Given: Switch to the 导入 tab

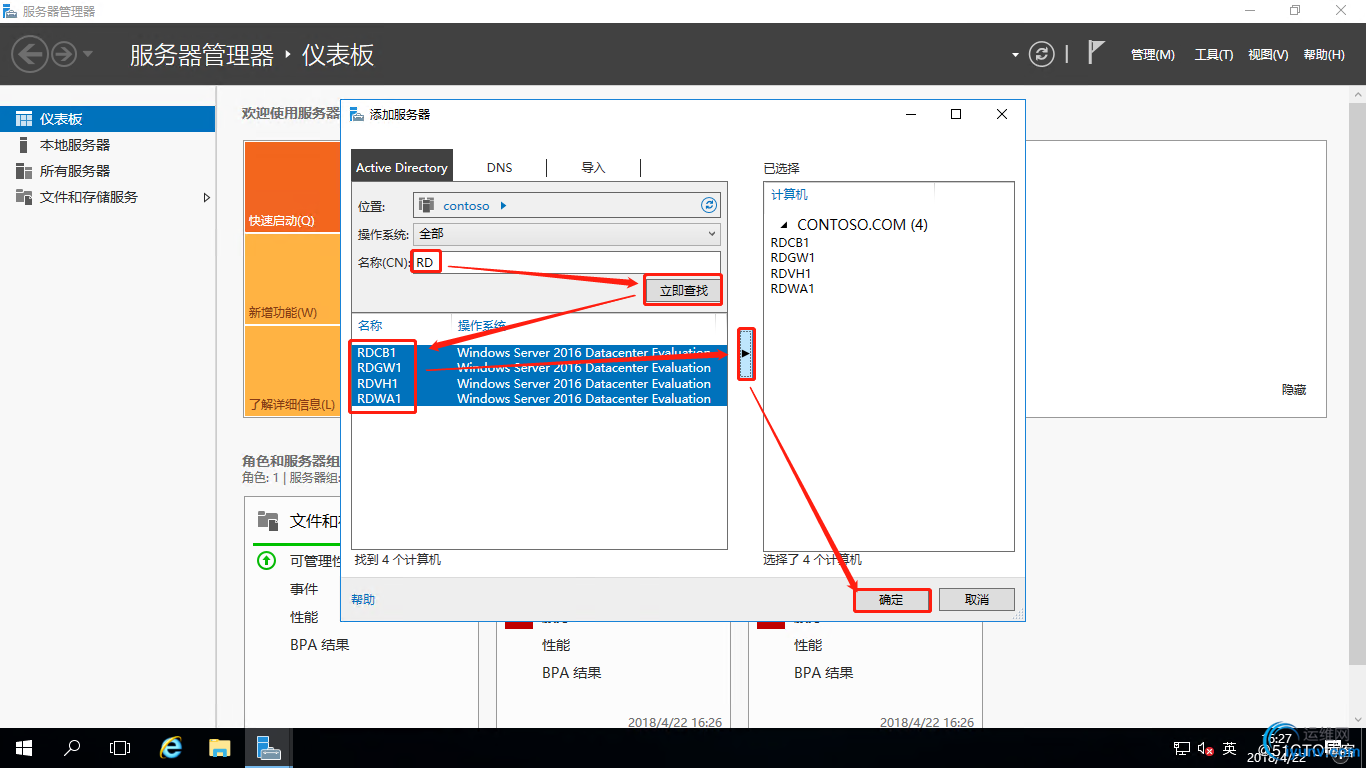Looking at the screenshot, I should pos(593,167).
